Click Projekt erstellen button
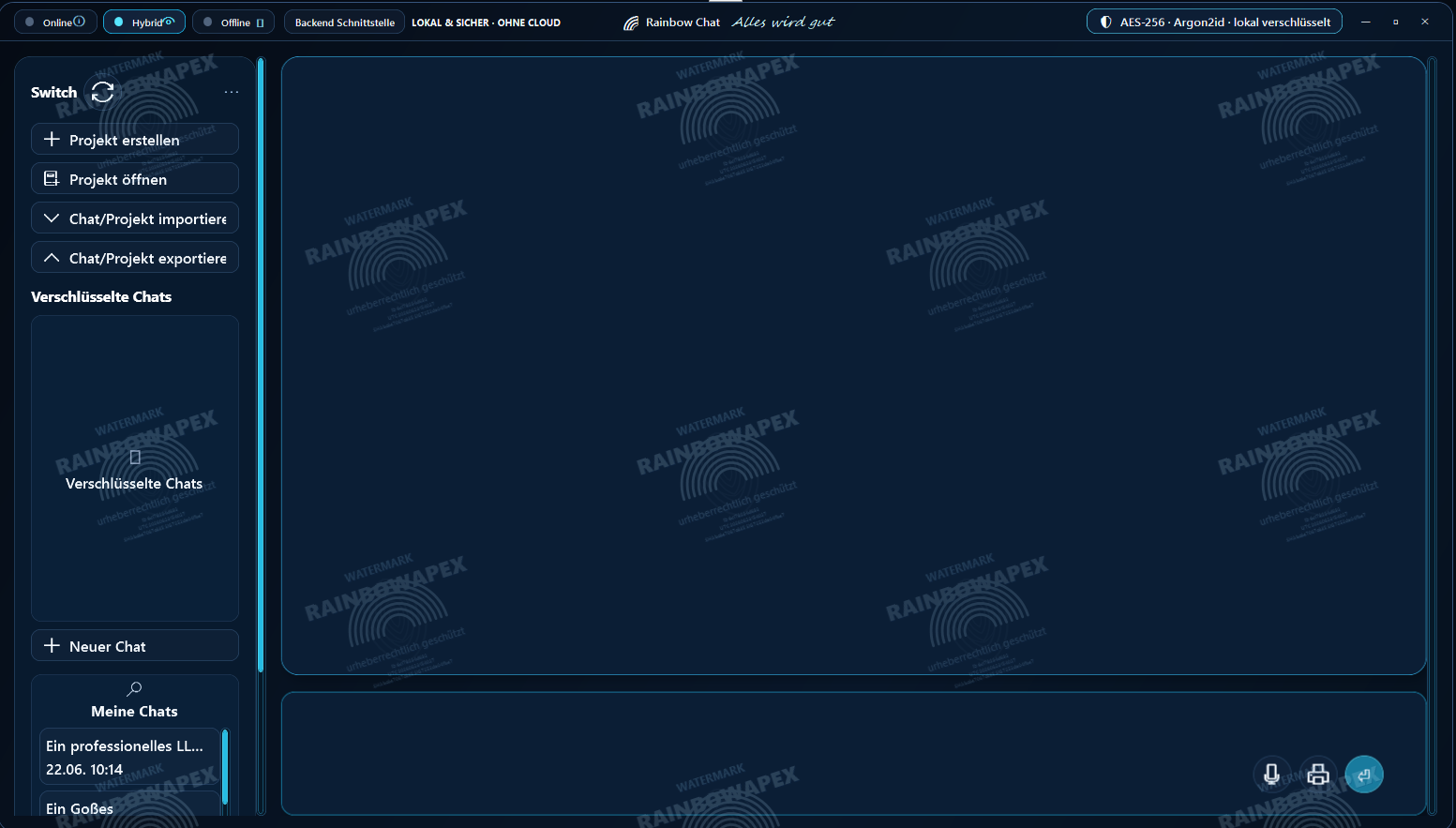The width and height of the screenshot is (1456, 828). [135, 139]
